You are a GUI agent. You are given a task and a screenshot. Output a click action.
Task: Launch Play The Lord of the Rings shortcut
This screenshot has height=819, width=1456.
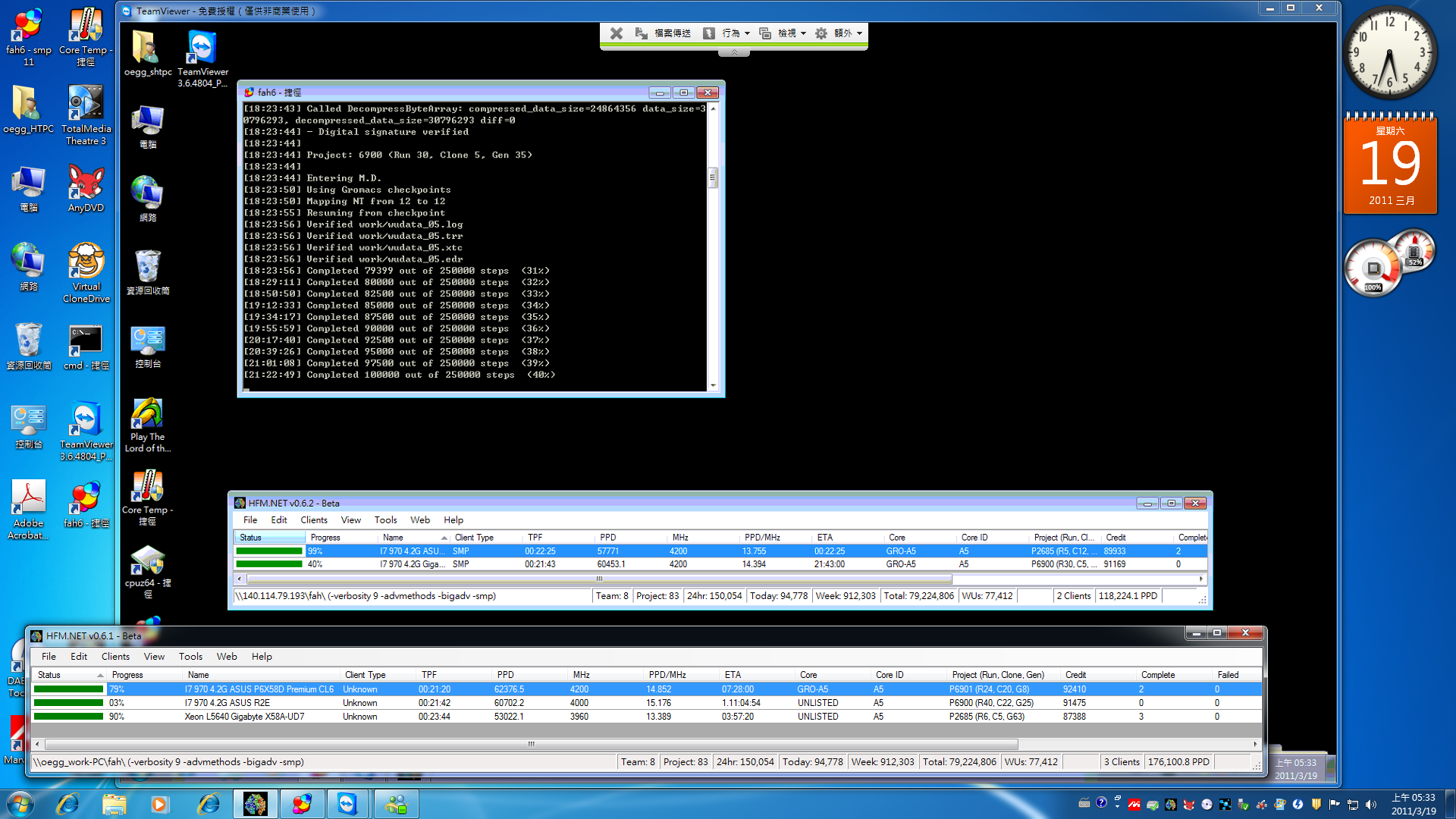148,425
